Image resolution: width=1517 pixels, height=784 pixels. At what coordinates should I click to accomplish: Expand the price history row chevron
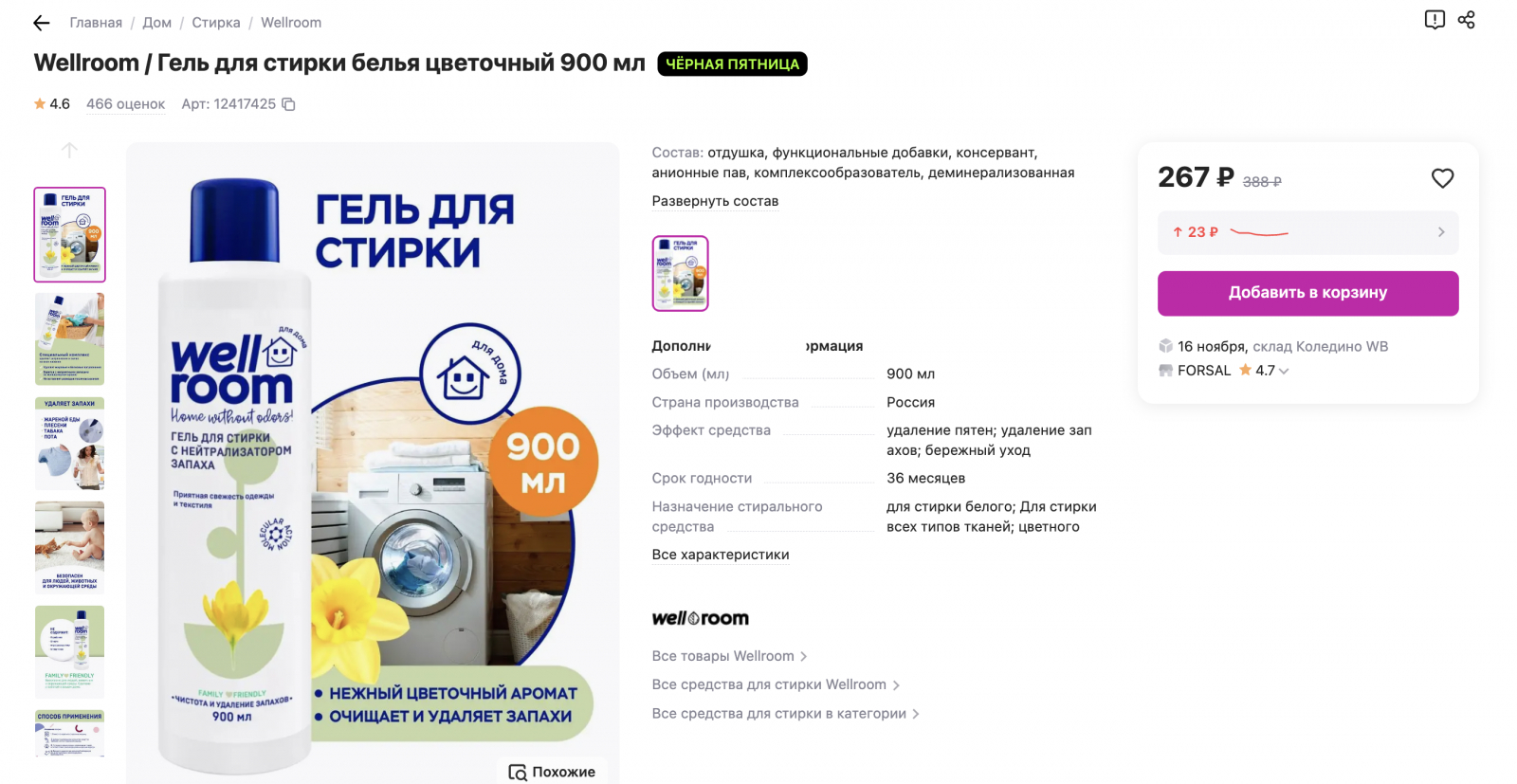[1441, 232]
